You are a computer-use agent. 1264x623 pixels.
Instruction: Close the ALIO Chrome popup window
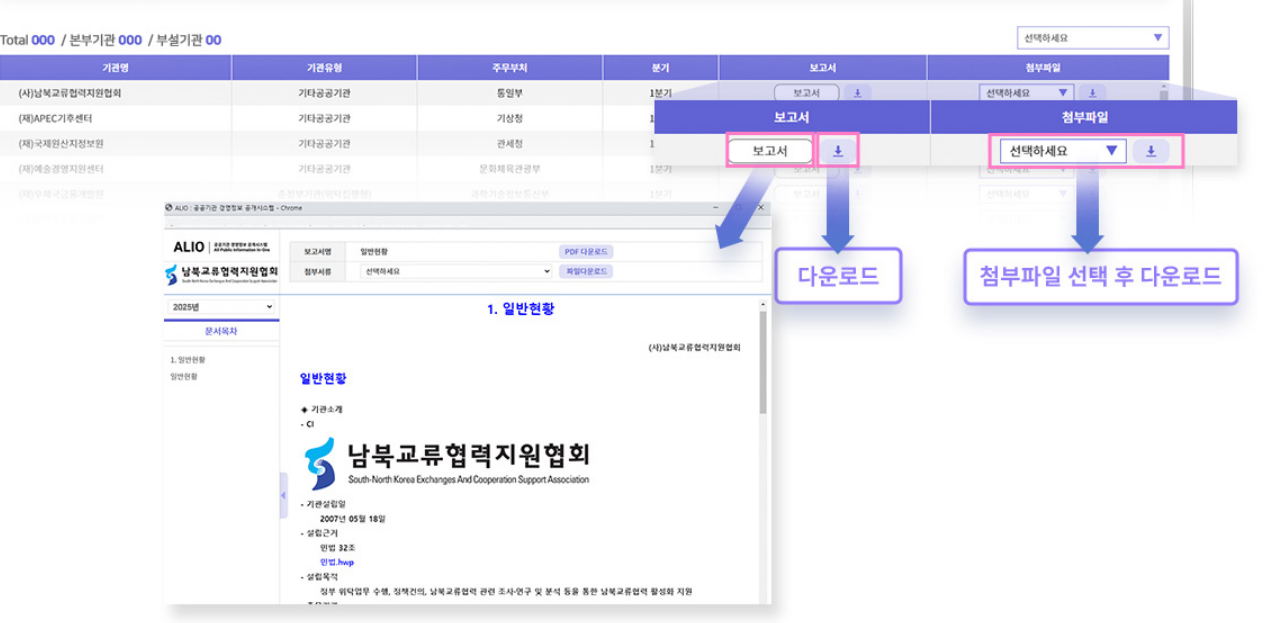762,207
